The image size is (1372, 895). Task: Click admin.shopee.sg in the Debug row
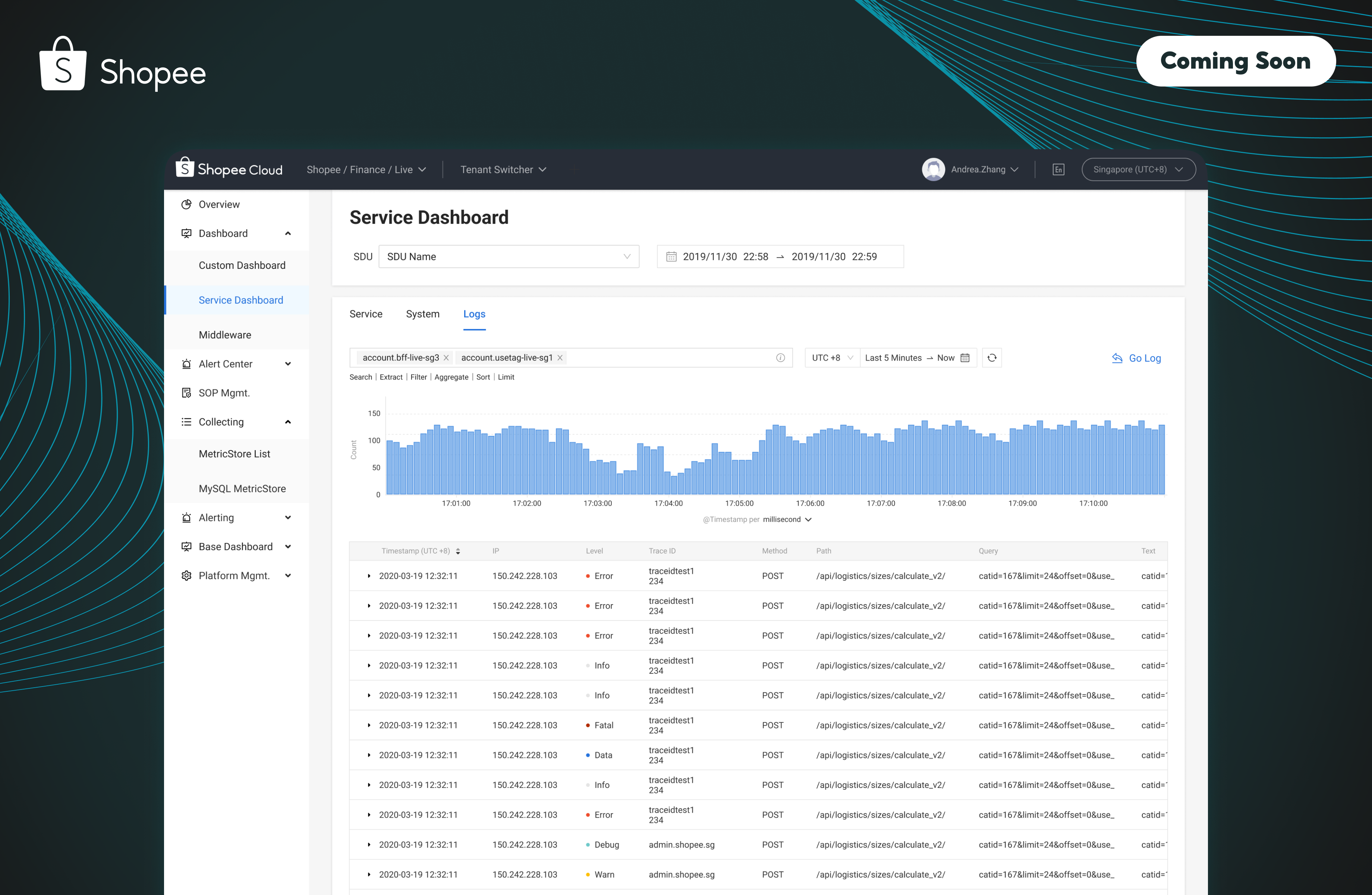coord(681,844)
